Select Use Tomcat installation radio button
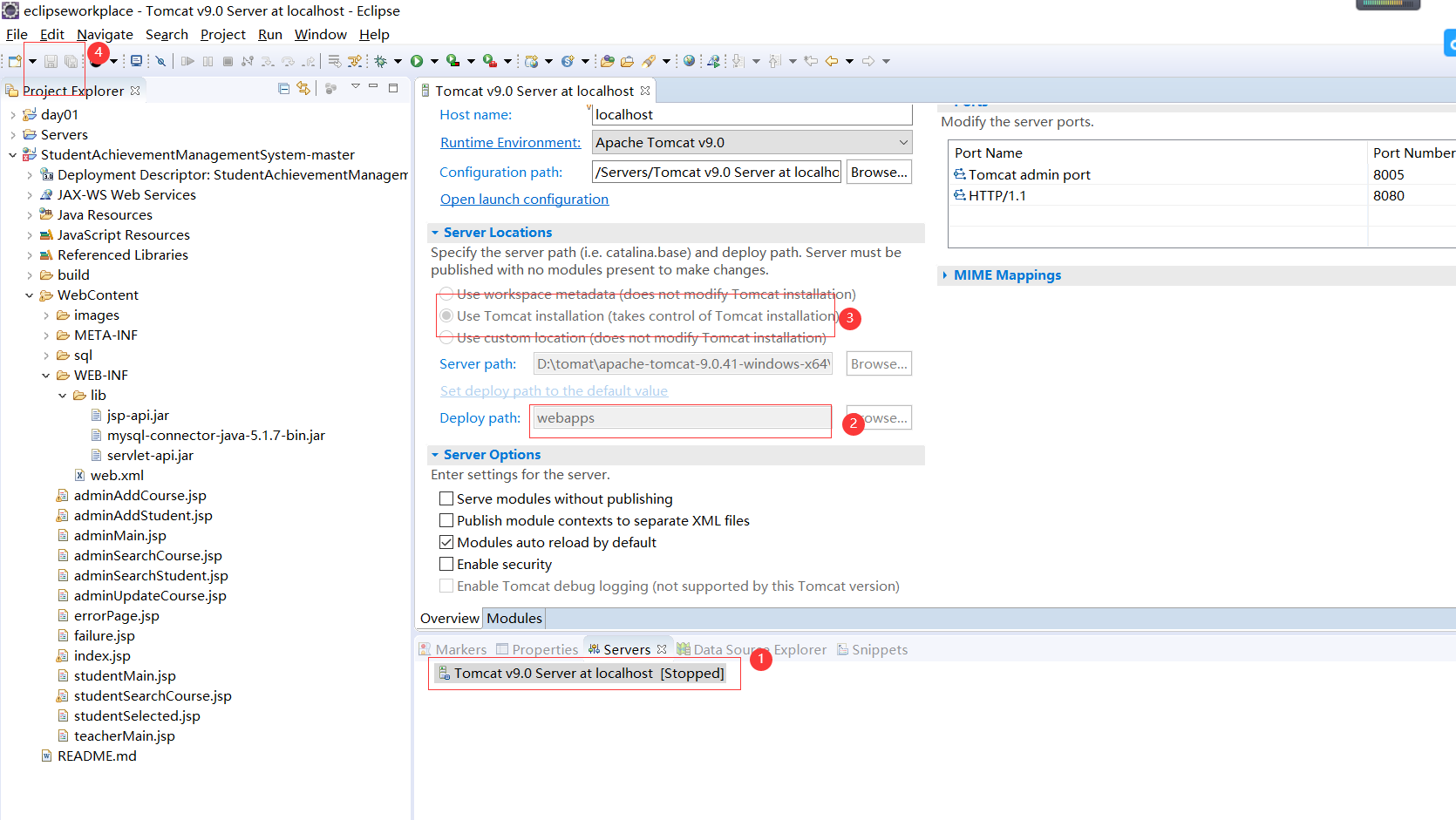This screenshot has height=820, width=1456. [446, 315]
